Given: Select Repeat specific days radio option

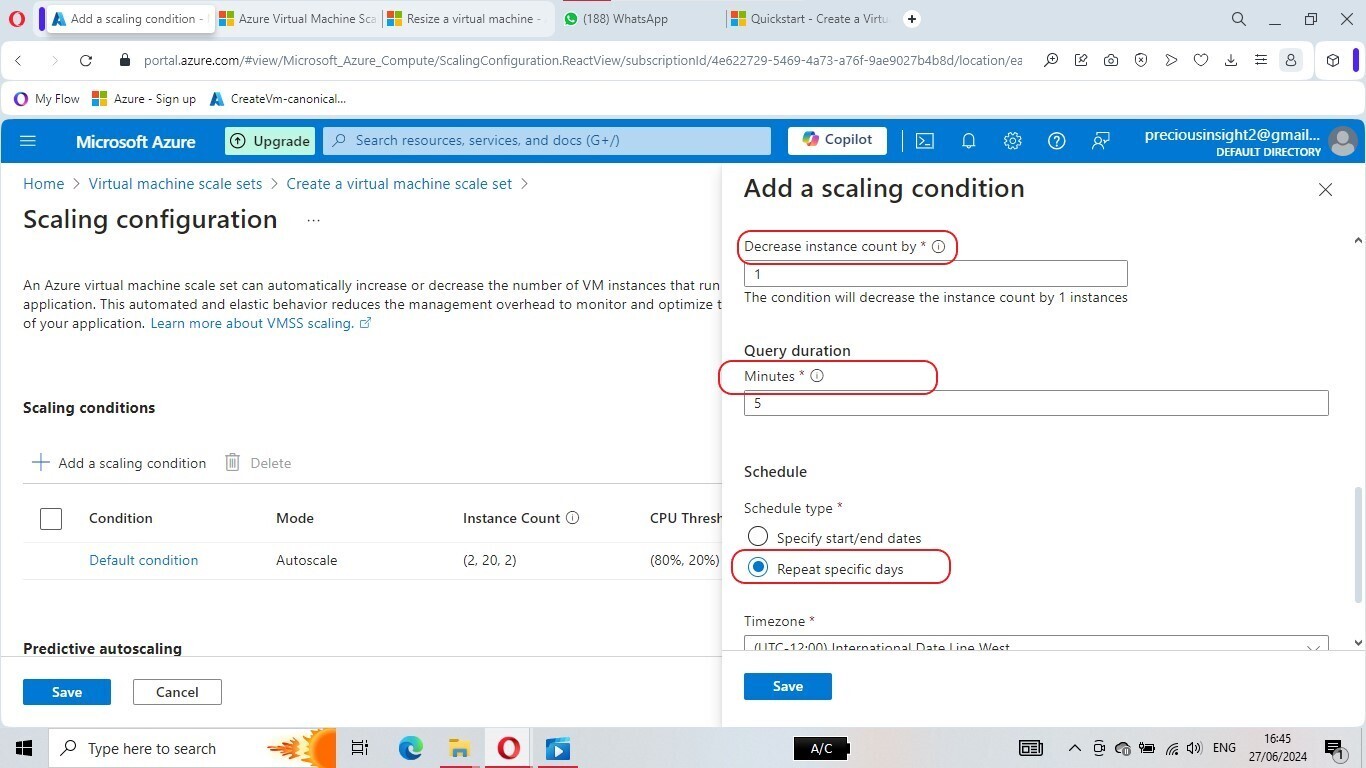Looking at the screenshot, I should point(758,568).
